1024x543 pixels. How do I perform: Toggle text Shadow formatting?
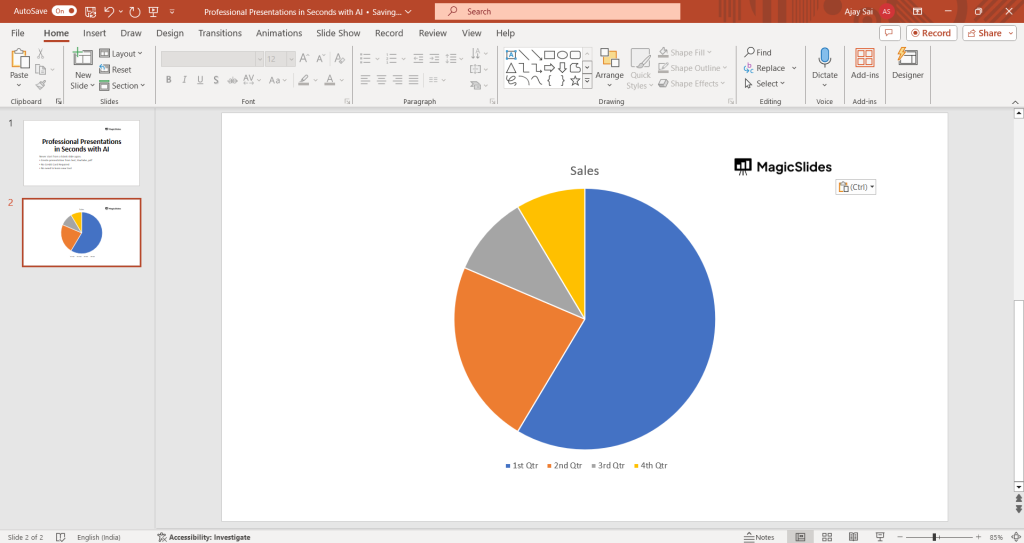pos(216,80)
